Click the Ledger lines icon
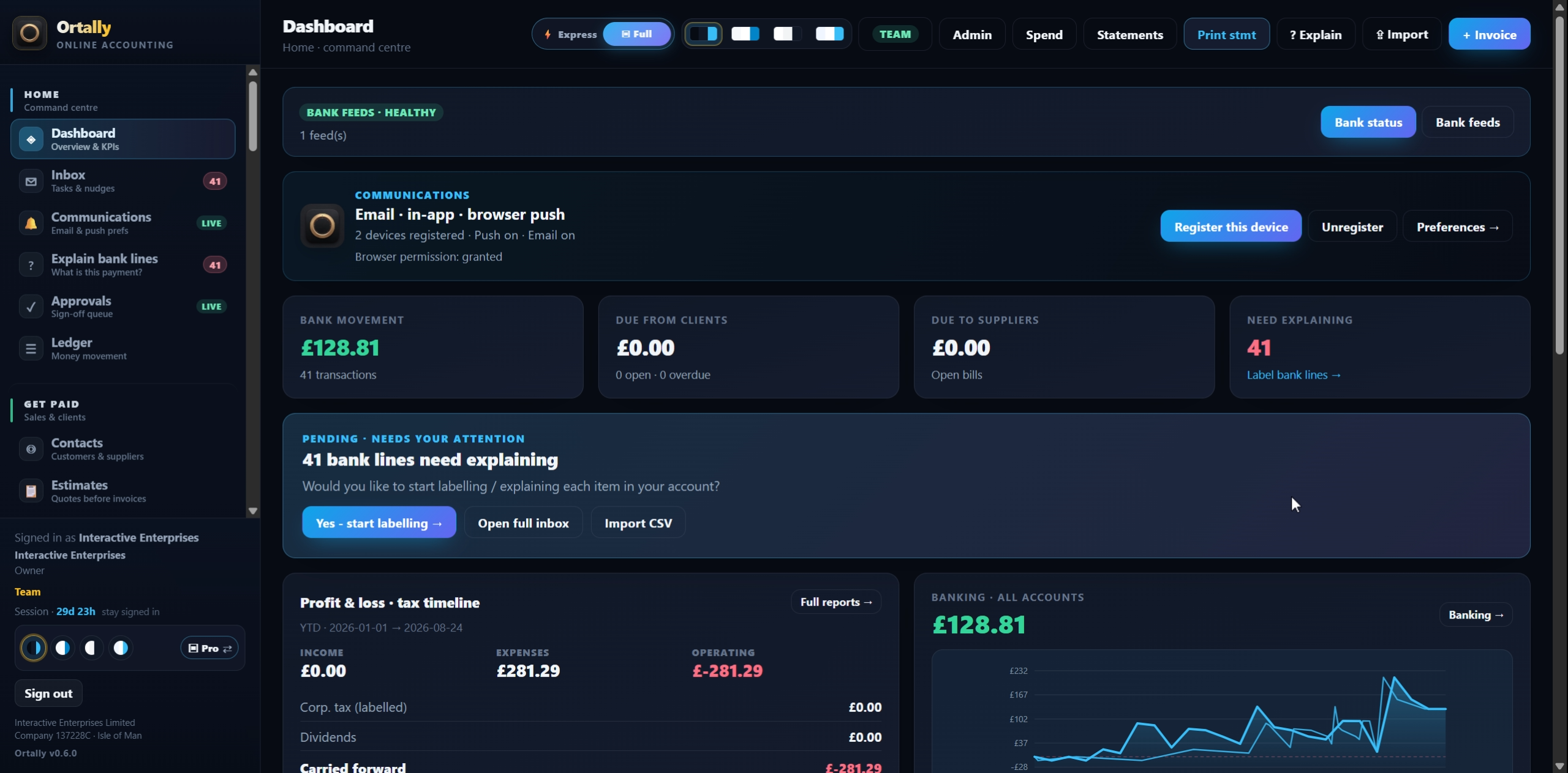Viewport: 1568px width, 773px height. 31,349
